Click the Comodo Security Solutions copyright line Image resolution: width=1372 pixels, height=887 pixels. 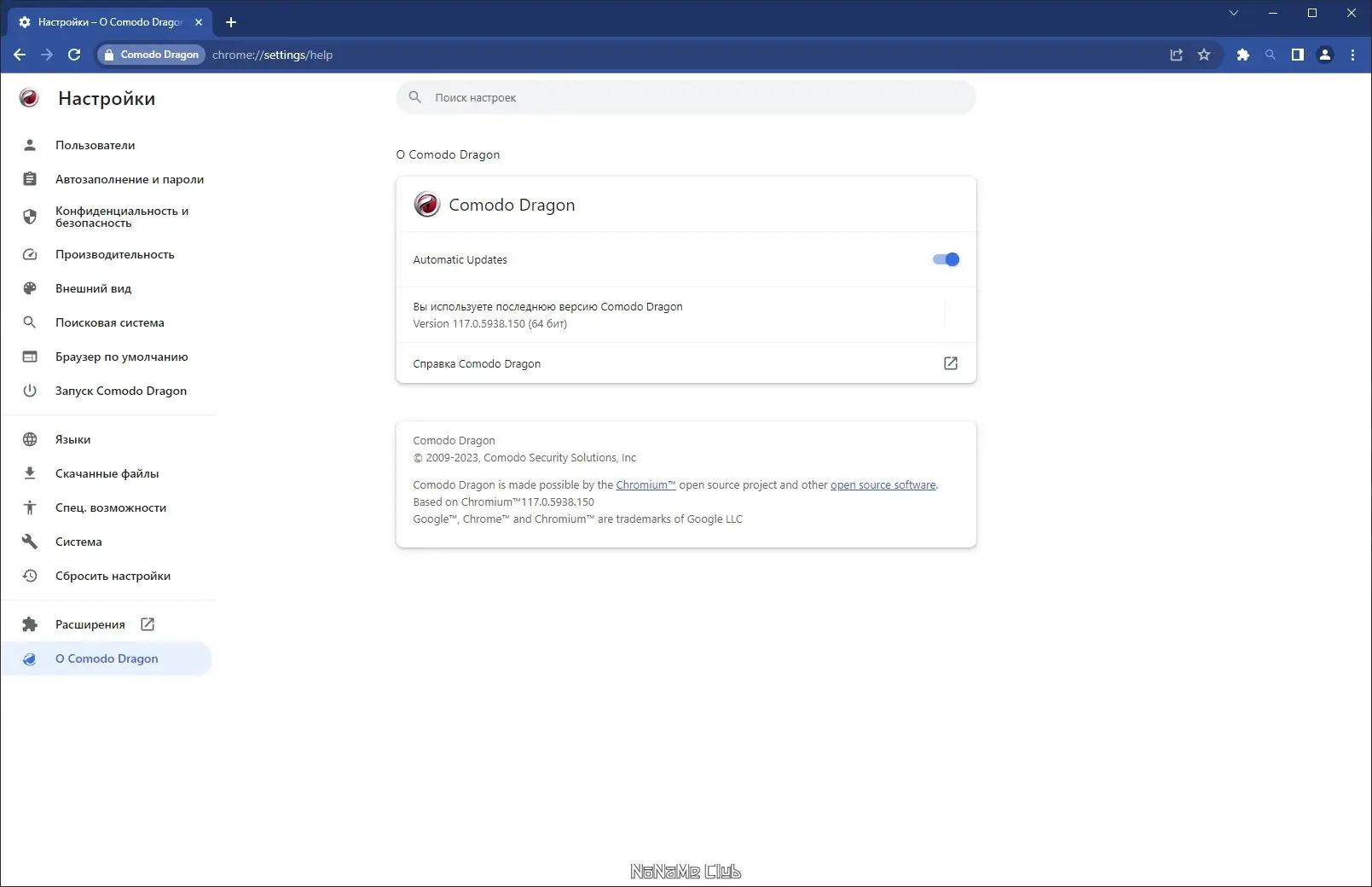(x=524, y=457)
